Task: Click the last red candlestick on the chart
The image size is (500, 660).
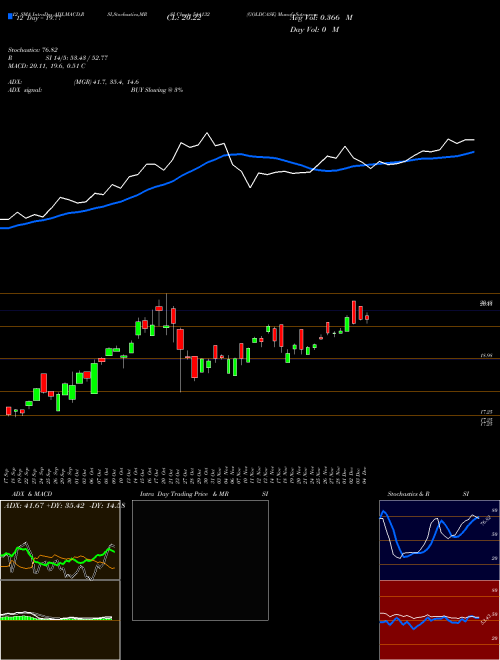Action: click(x=367, y=318)
